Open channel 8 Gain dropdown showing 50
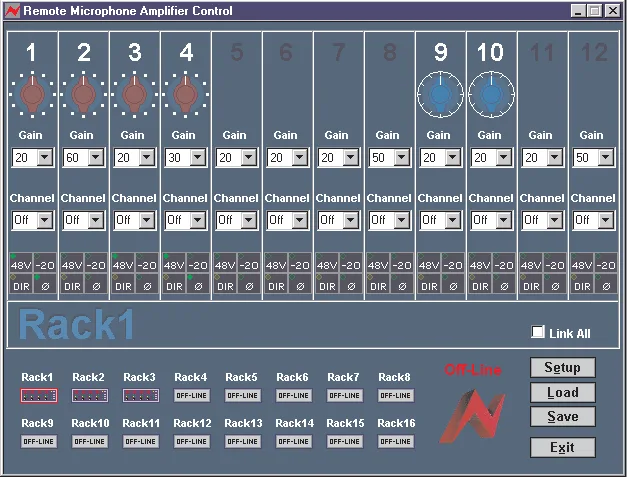The width and height of the screenshot is (627, 477). (389, 158)
